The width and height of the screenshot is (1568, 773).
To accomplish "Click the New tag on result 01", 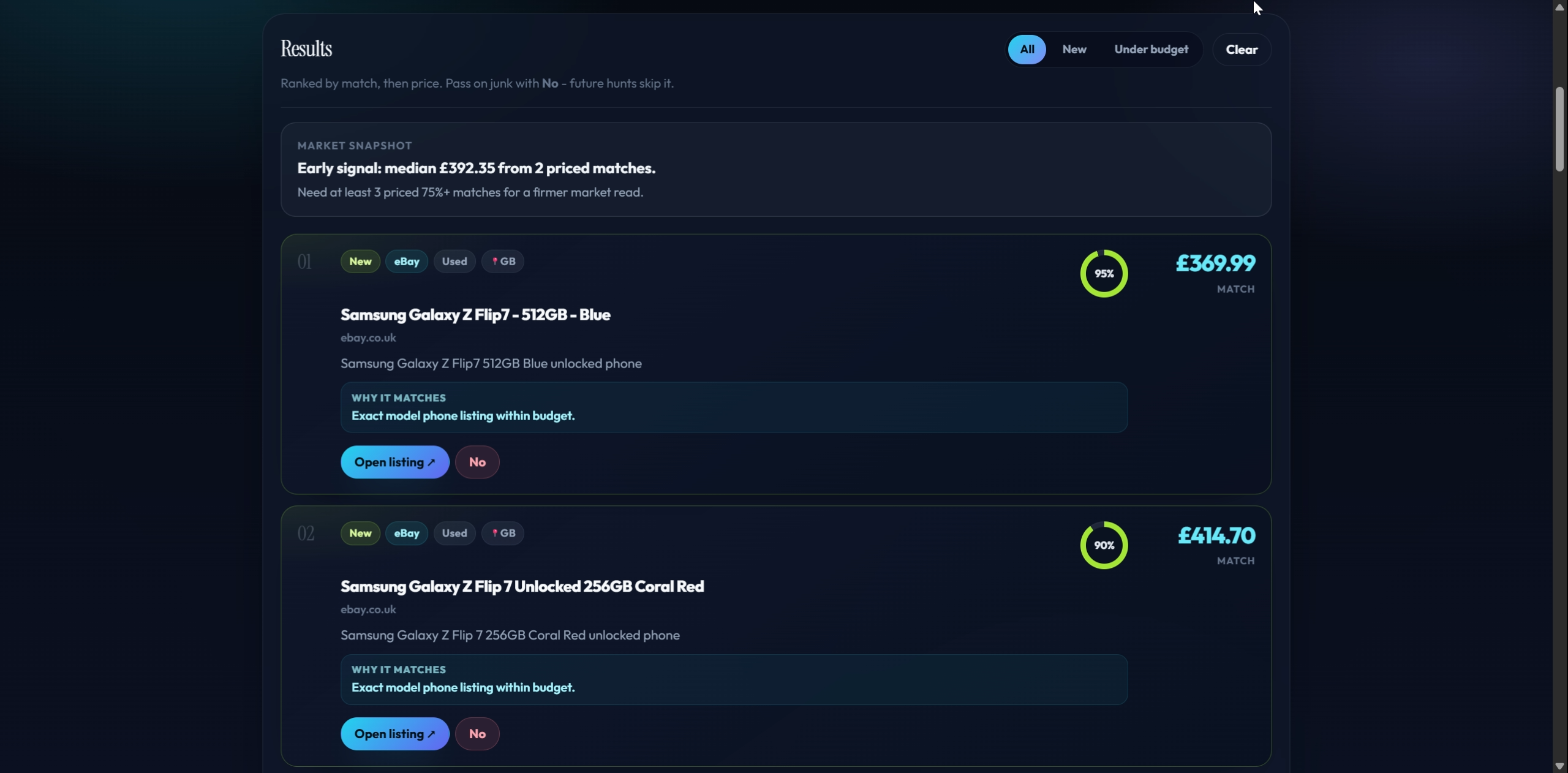I will click(360, 262).
